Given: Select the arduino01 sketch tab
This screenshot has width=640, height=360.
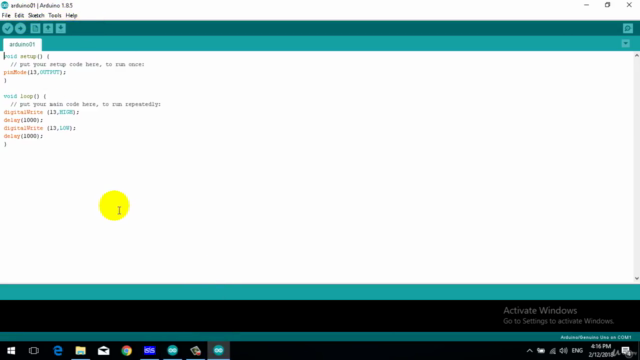Looking at the screenshot, I should 22,44.
